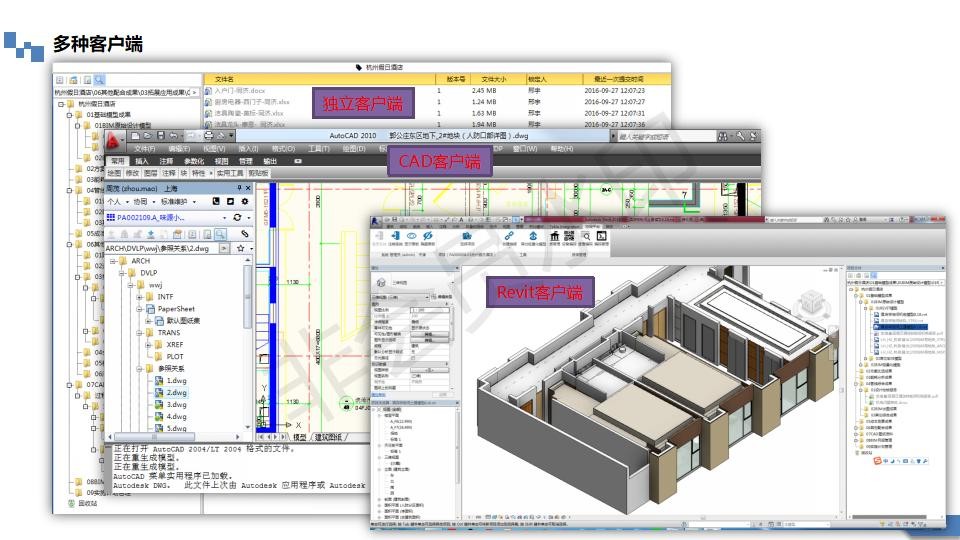Click the blue login door icon in the Revit ribbon
The width and height of the screenshot is (960, 540).
pyautogui.click(x=395, y=236)
